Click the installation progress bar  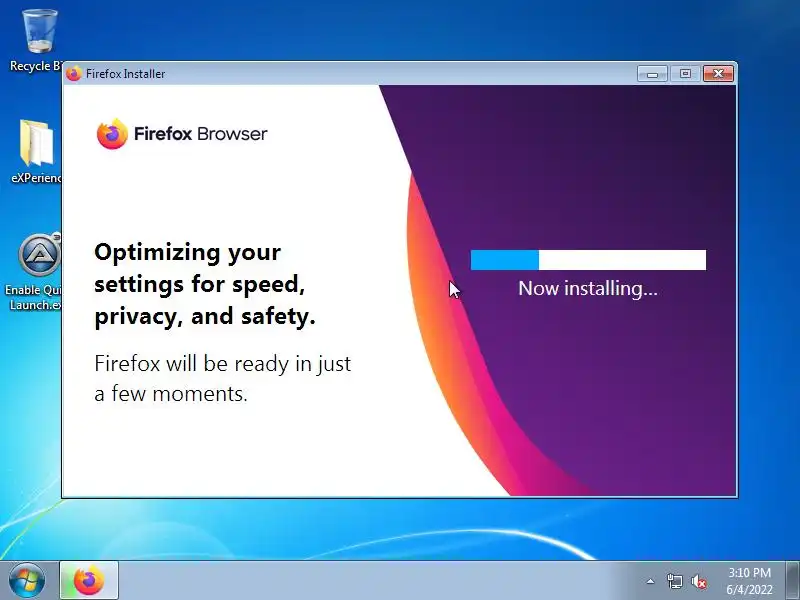588,260
